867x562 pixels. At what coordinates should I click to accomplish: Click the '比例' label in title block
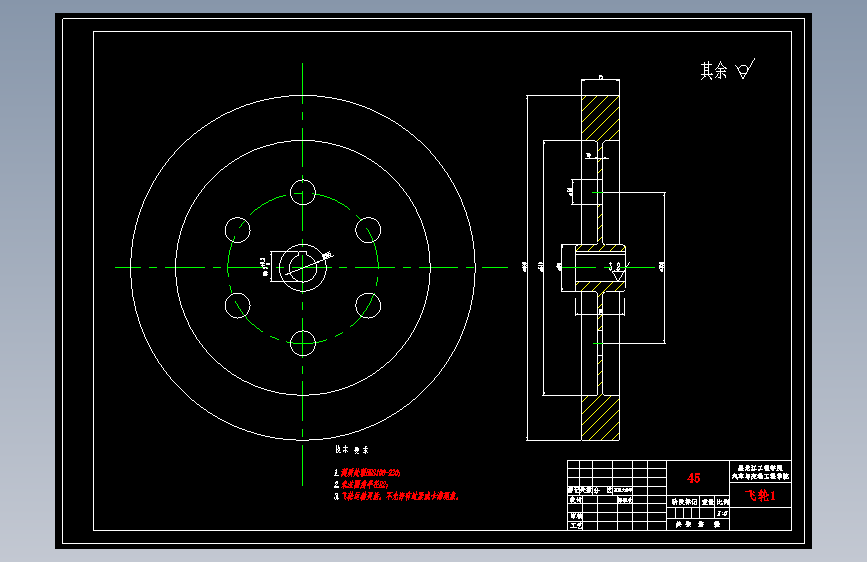(x=723, y=502)
